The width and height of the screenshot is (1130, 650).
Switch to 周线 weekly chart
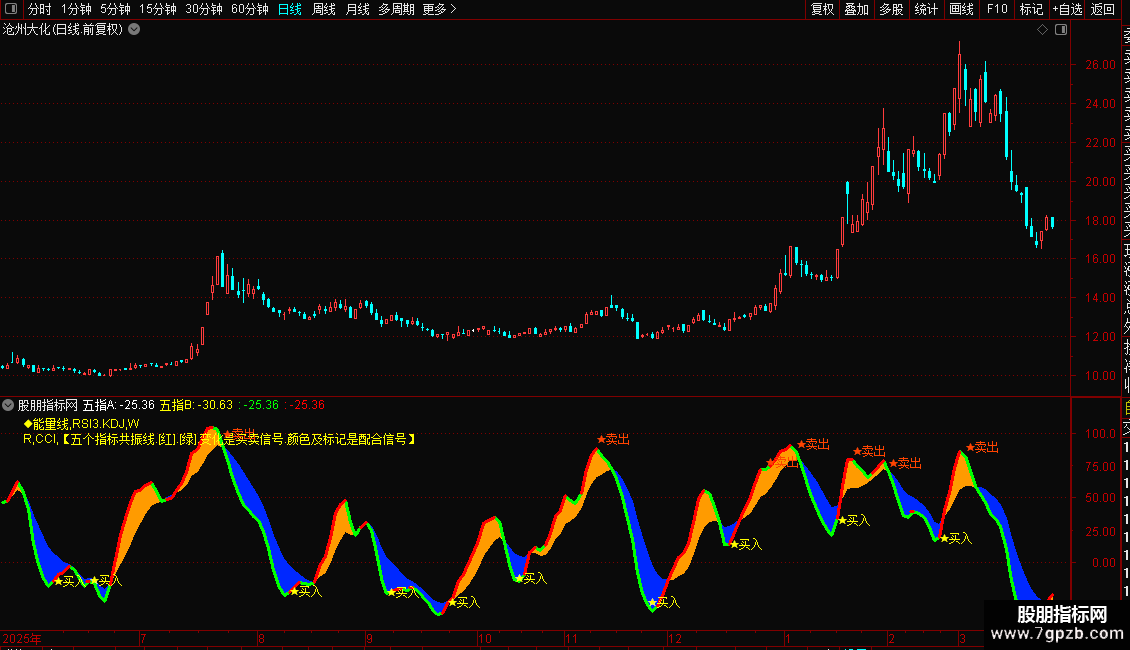click(x=324, y=9)
